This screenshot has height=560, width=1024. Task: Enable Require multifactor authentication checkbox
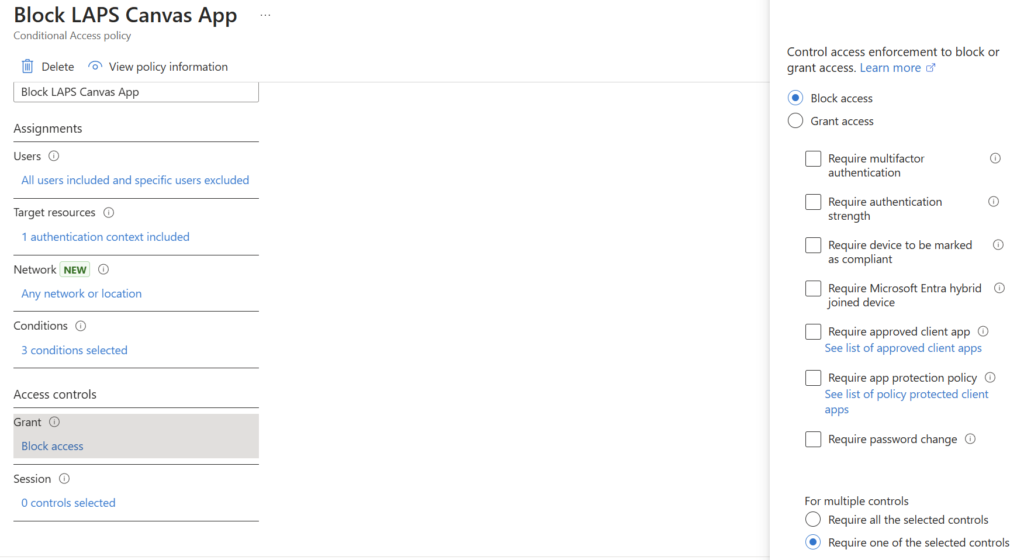point(813,159)
